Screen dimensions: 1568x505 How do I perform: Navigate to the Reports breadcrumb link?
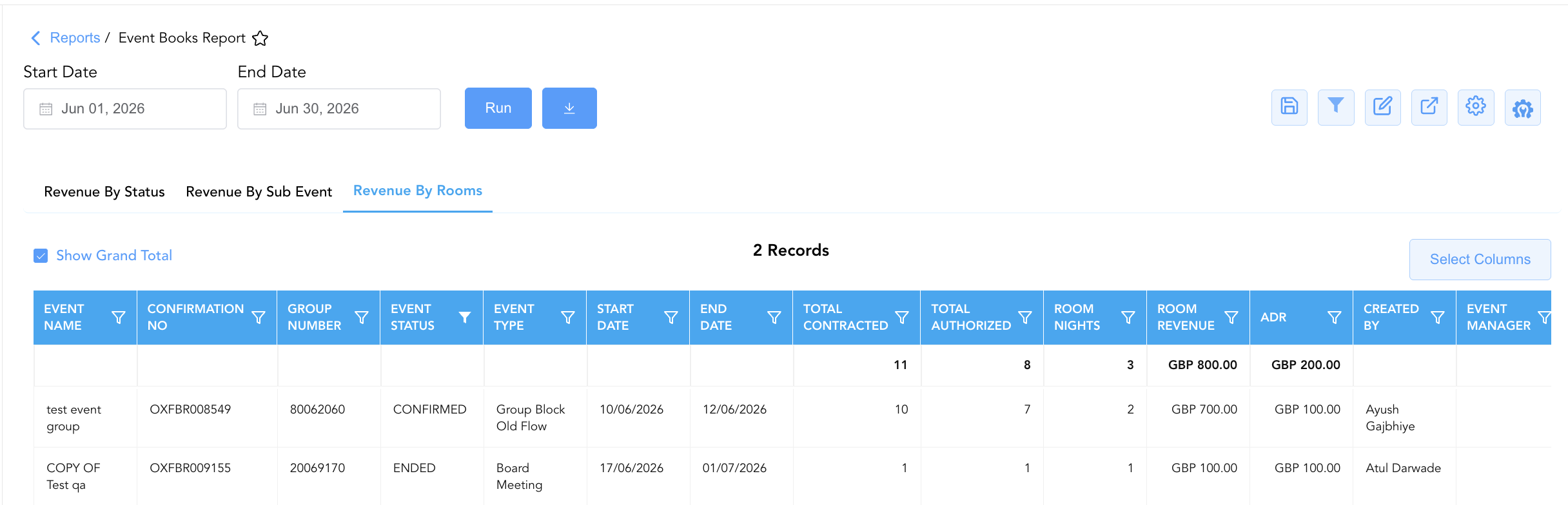coord(75,38)
